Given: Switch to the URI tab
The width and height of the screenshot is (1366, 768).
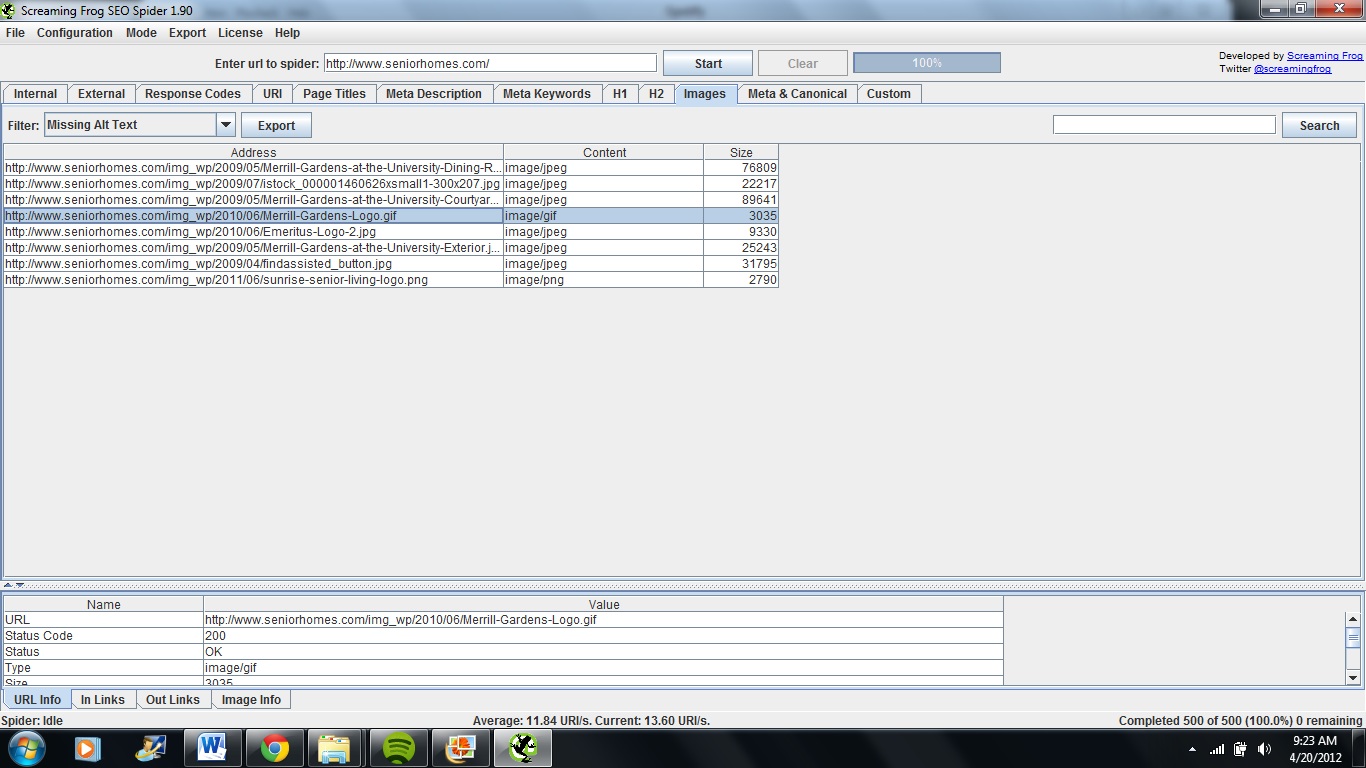Looking at the screenshot, I should coord(273,94).
